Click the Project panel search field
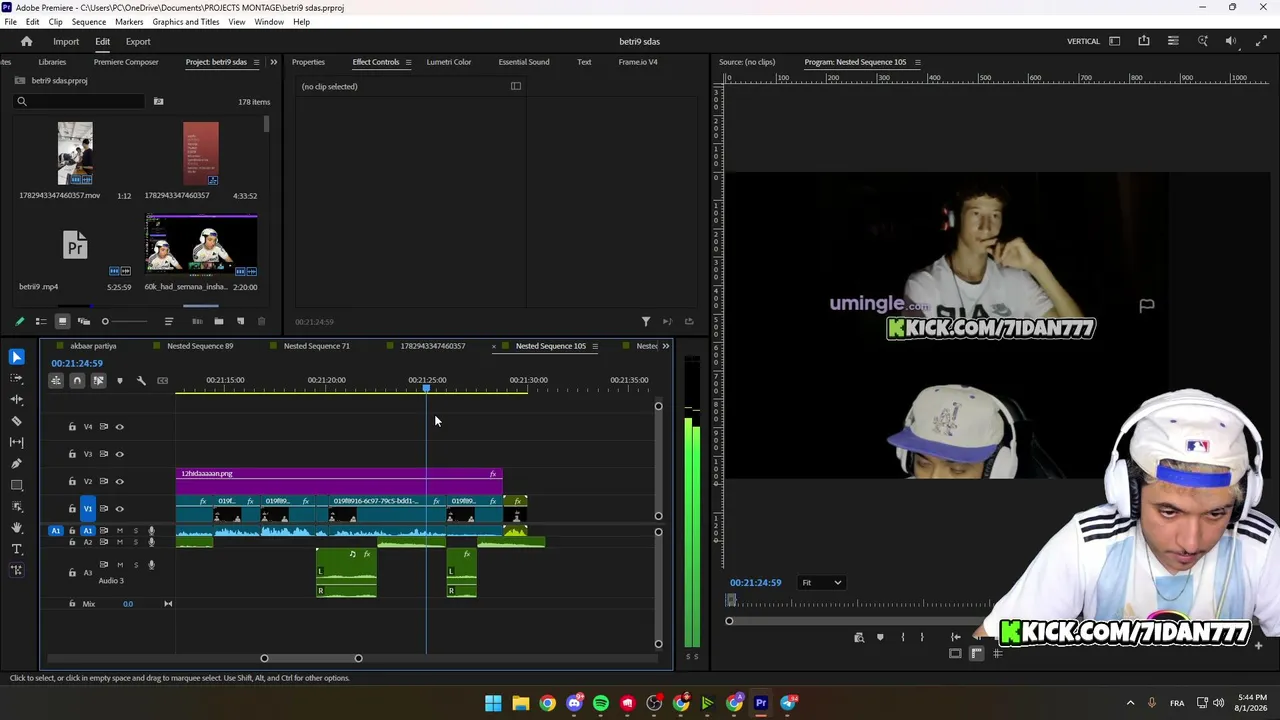Viewport: 1280px width, 720px height. coord(80,101)
